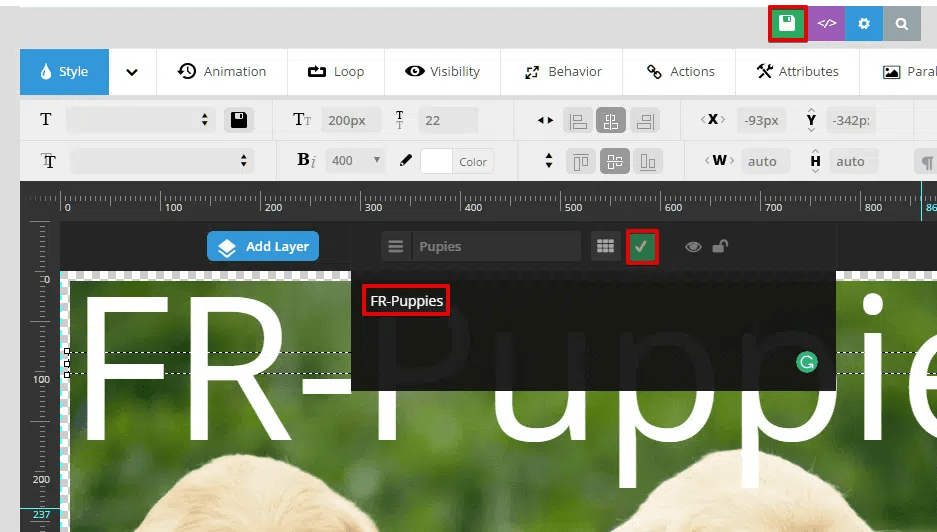Click the line height T icon
The width and height of the screenshot is (937, 532).
(399, 120)
